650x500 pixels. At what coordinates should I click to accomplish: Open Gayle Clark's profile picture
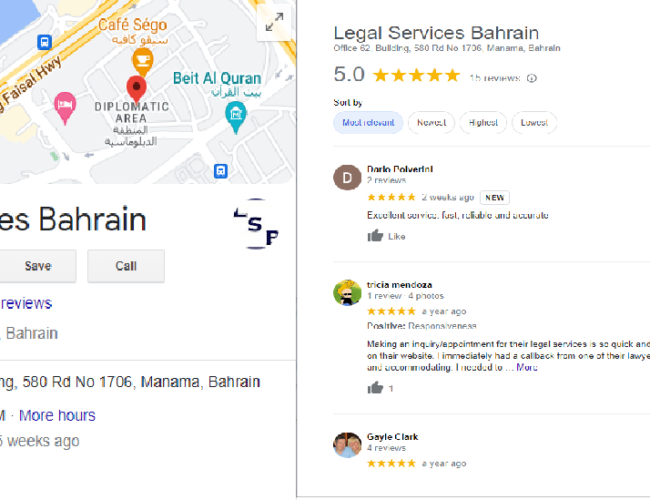click(x=347, y=445)
